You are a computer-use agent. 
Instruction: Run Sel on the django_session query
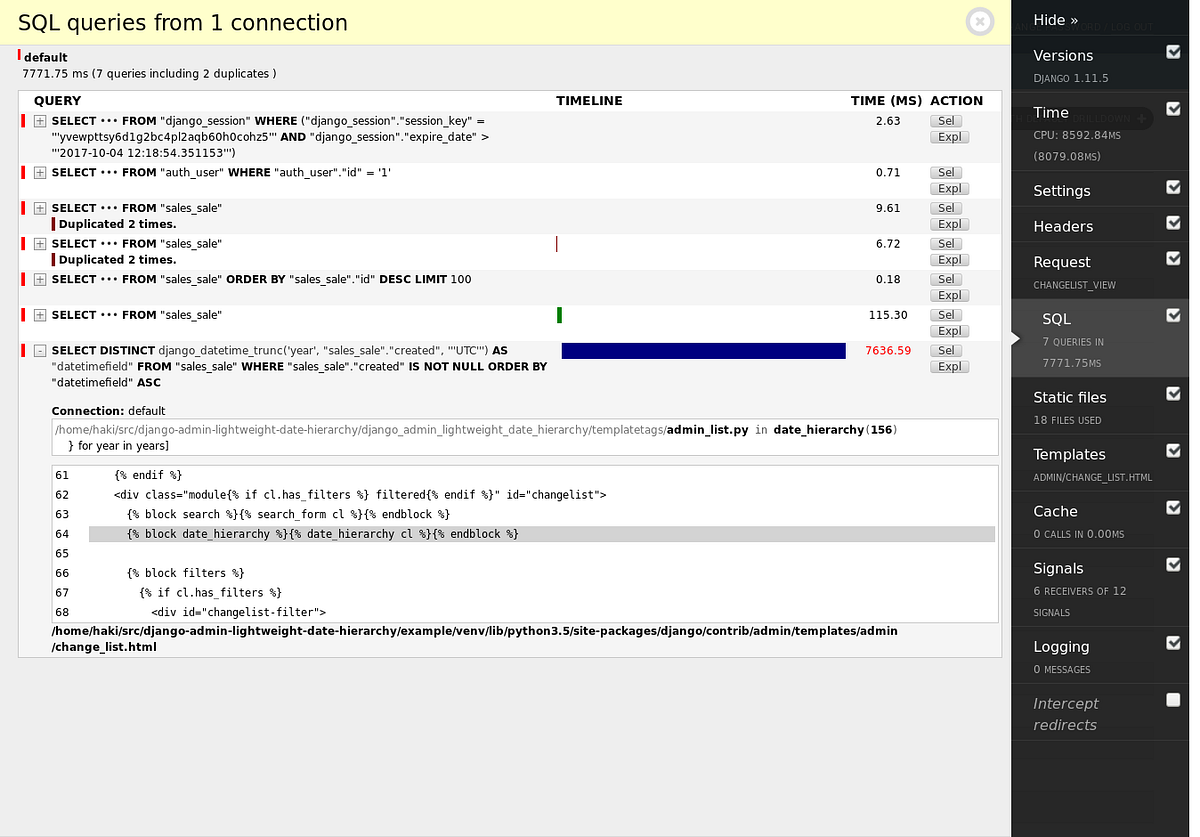(946, 120)
